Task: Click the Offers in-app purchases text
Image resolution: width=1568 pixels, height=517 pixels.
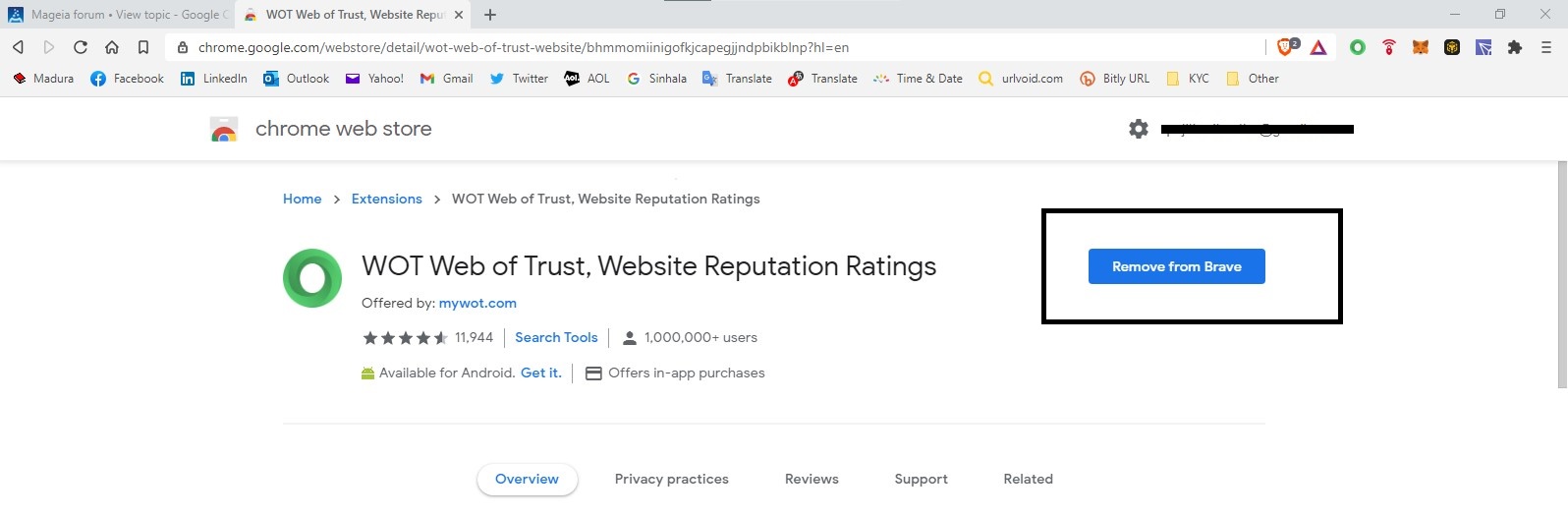Action: 687,373
